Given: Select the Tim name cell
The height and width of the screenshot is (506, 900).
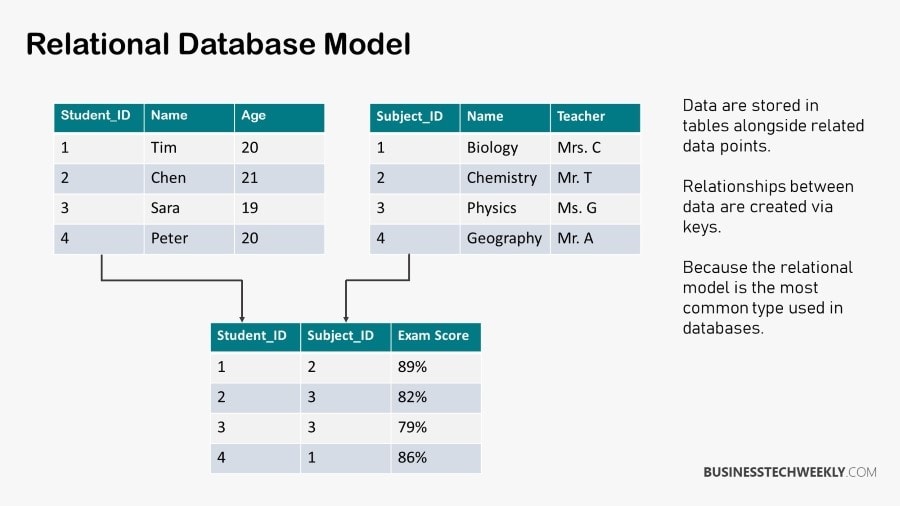Looking at the screenshot, I should (189, 148).
